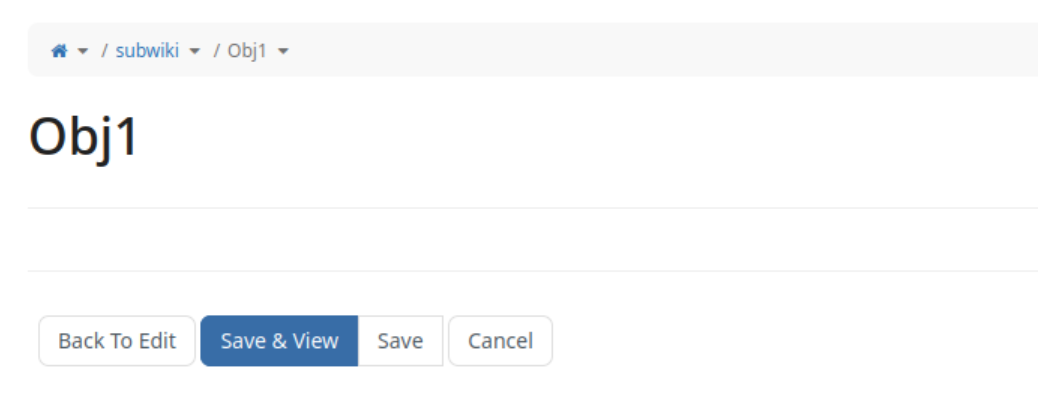Click the horizontal divider above the buttons row
Screen dimensions: 1038x400
pos(500,270)
